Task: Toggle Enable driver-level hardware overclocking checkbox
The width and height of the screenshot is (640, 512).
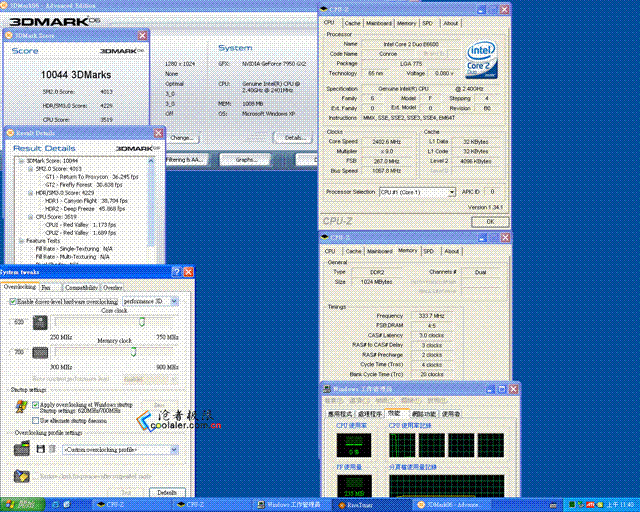Action: (x=13, y=301)
